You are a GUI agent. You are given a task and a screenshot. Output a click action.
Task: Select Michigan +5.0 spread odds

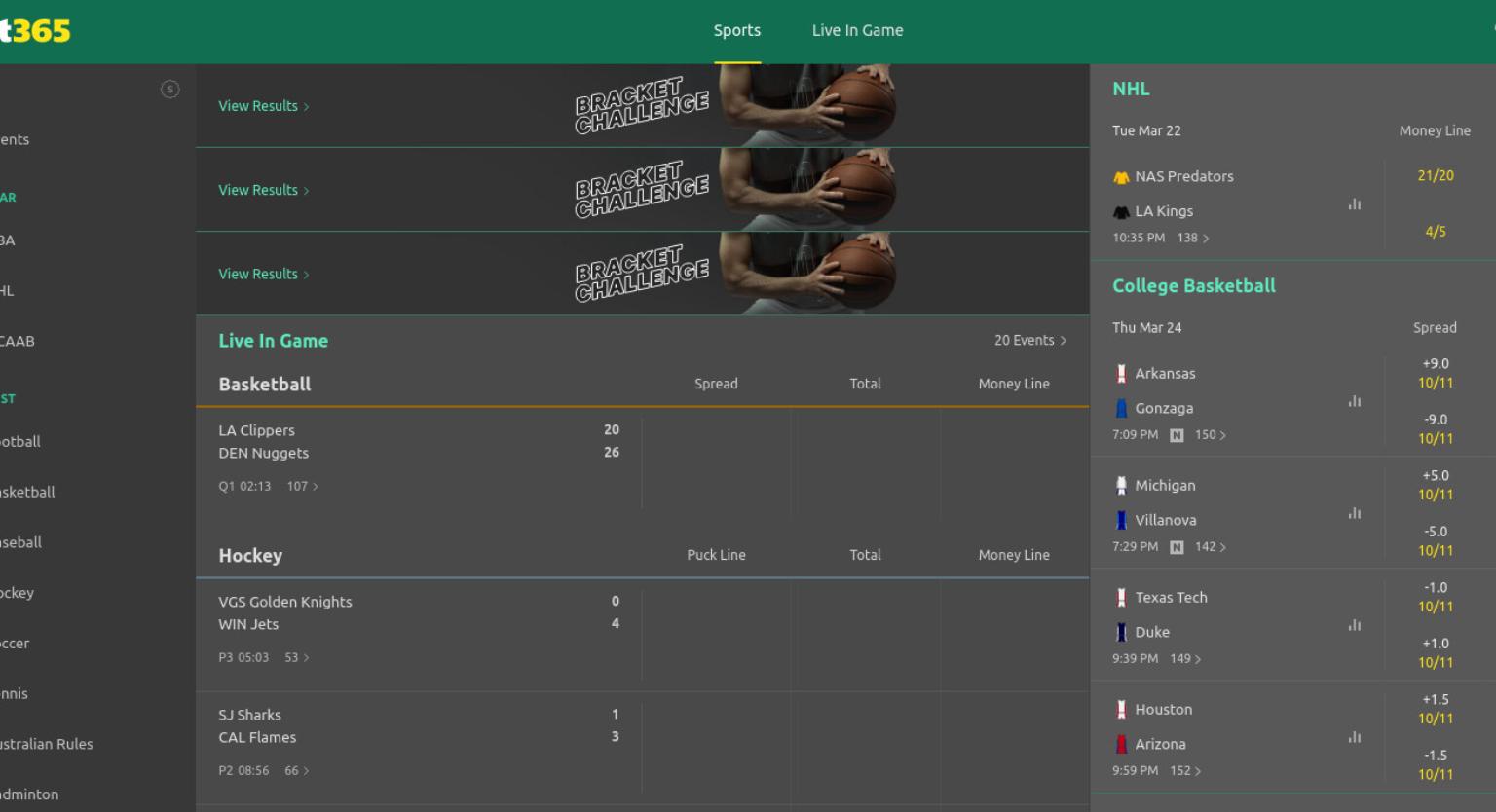tap(1436, 485)
